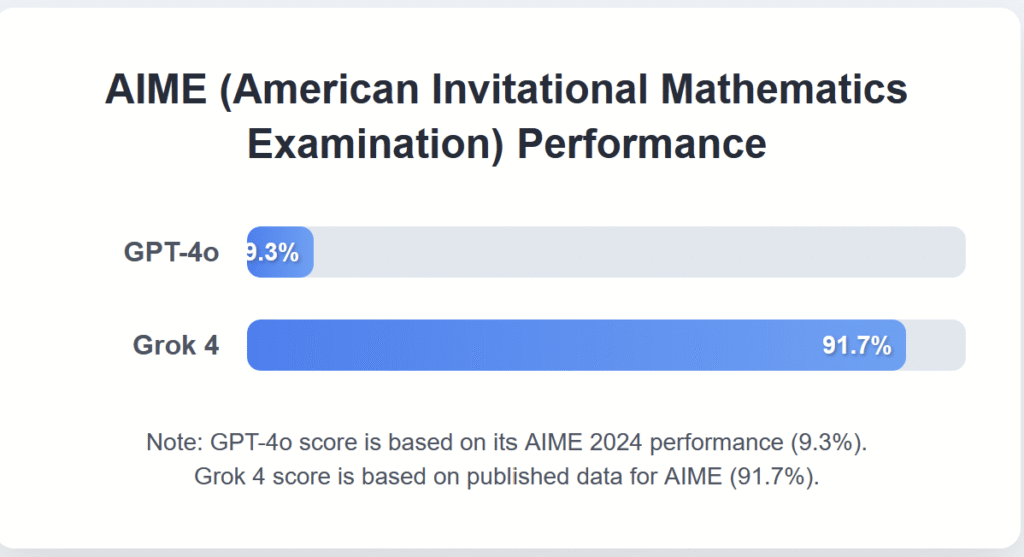The width and height of the screenshot is (1024, 557).
Task: Click the Grok 4 blue filled bar
Action: [576, 345]
